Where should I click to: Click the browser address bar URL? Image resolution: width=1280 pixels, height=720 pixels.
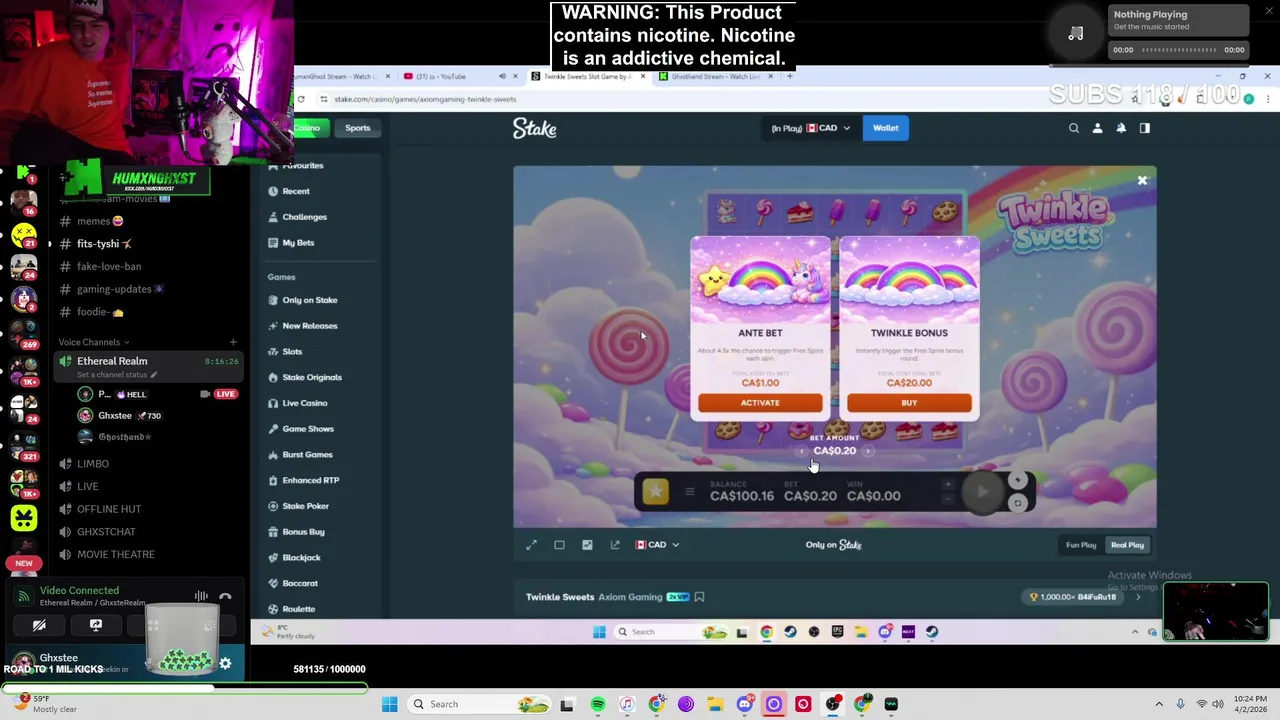(425, 99)
